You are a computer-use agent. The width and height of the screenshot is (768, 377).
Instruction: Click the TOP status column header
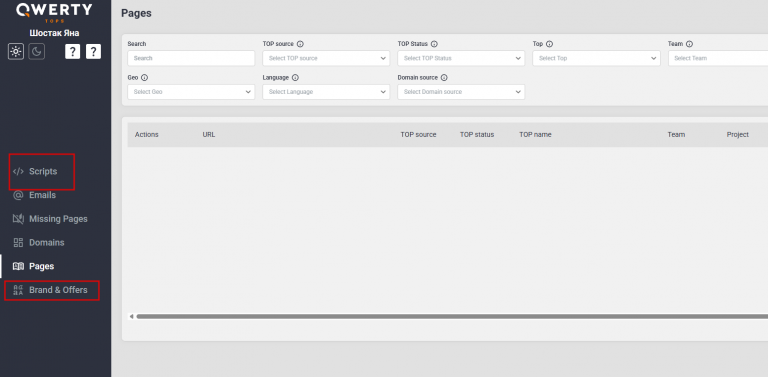click(477, 135)
